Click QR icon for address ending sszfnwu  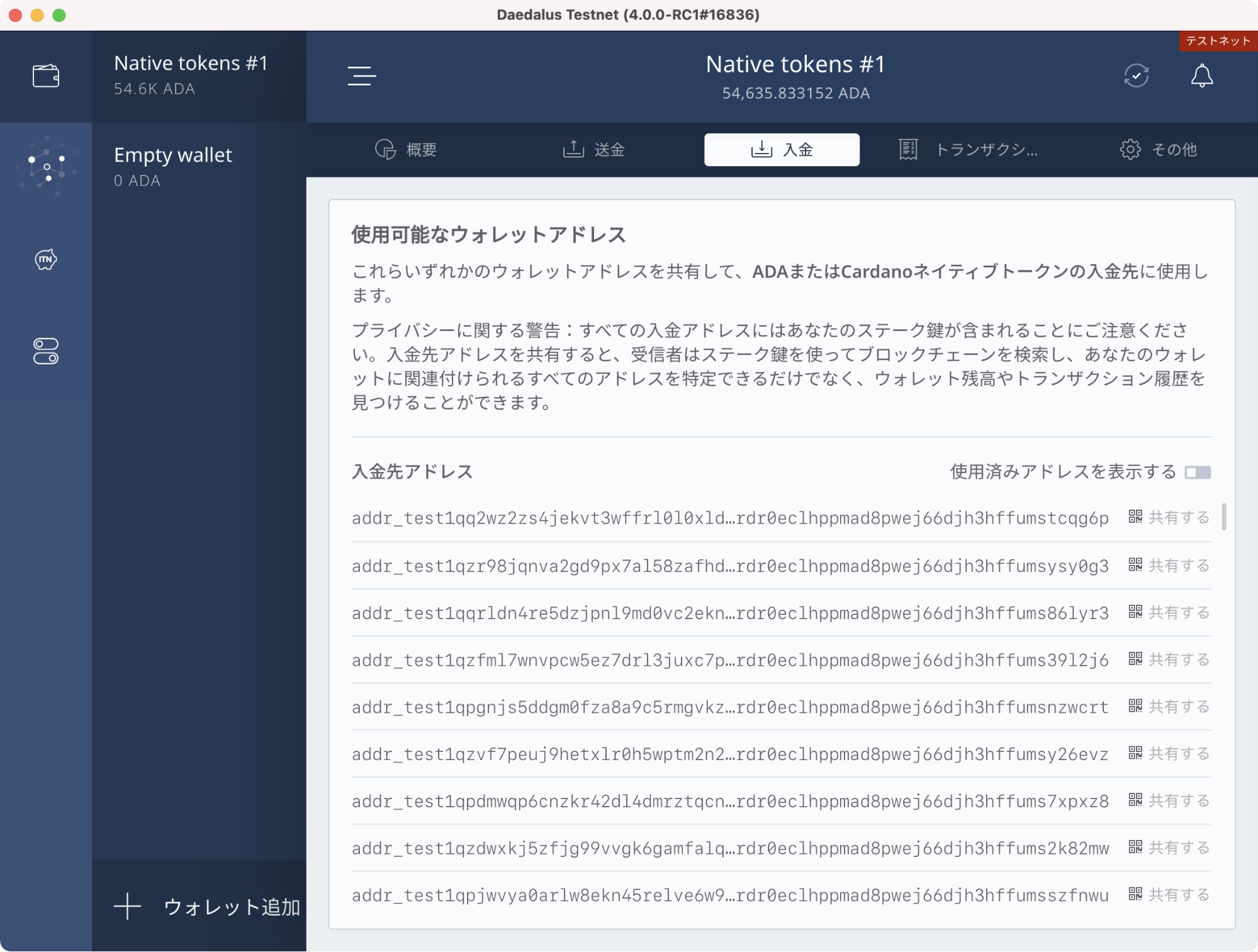click(x=1135, y=895)
